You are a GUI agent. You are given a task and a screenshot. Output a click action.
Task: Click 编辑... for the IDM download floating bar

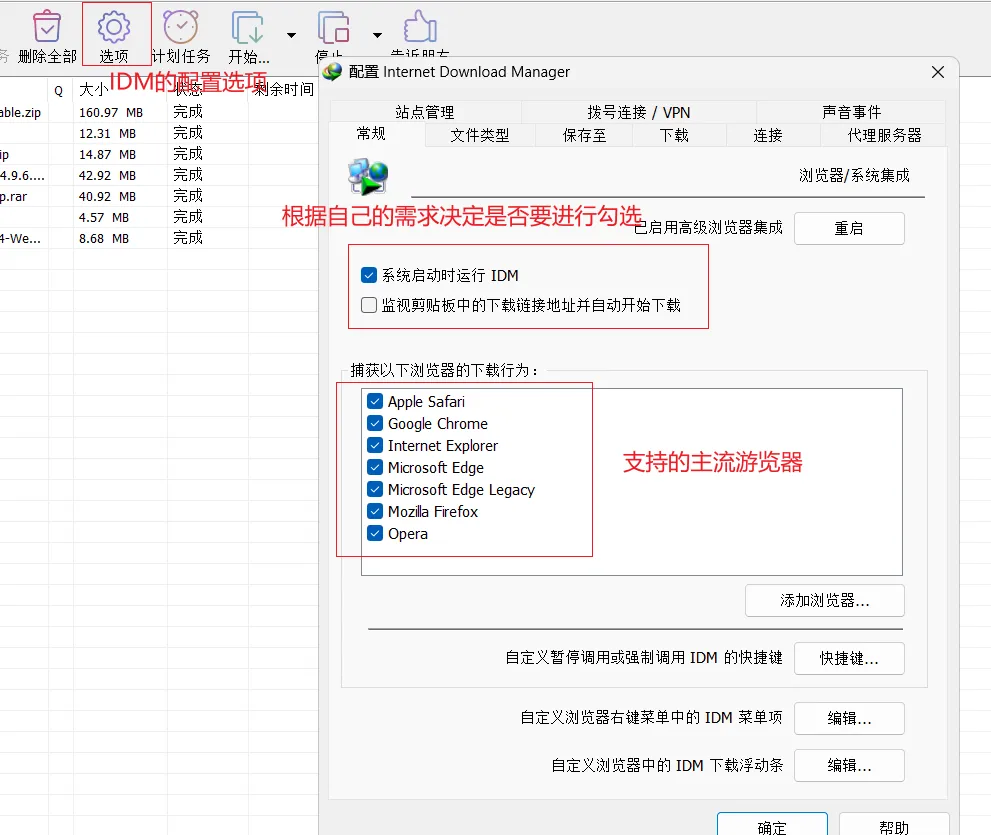point(849,765)
